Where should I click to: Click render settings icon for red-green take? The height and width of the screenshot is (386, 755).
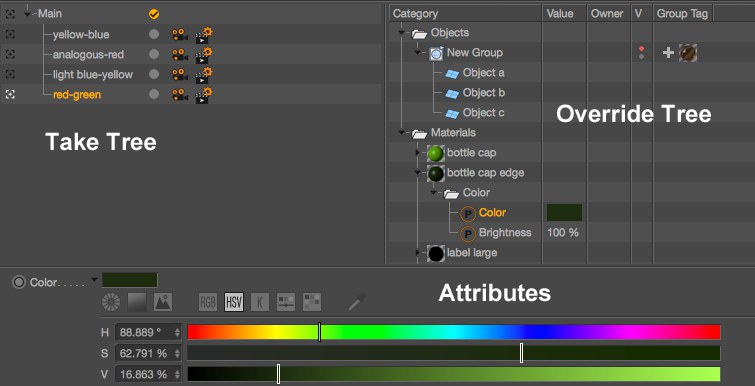[203, 95]
